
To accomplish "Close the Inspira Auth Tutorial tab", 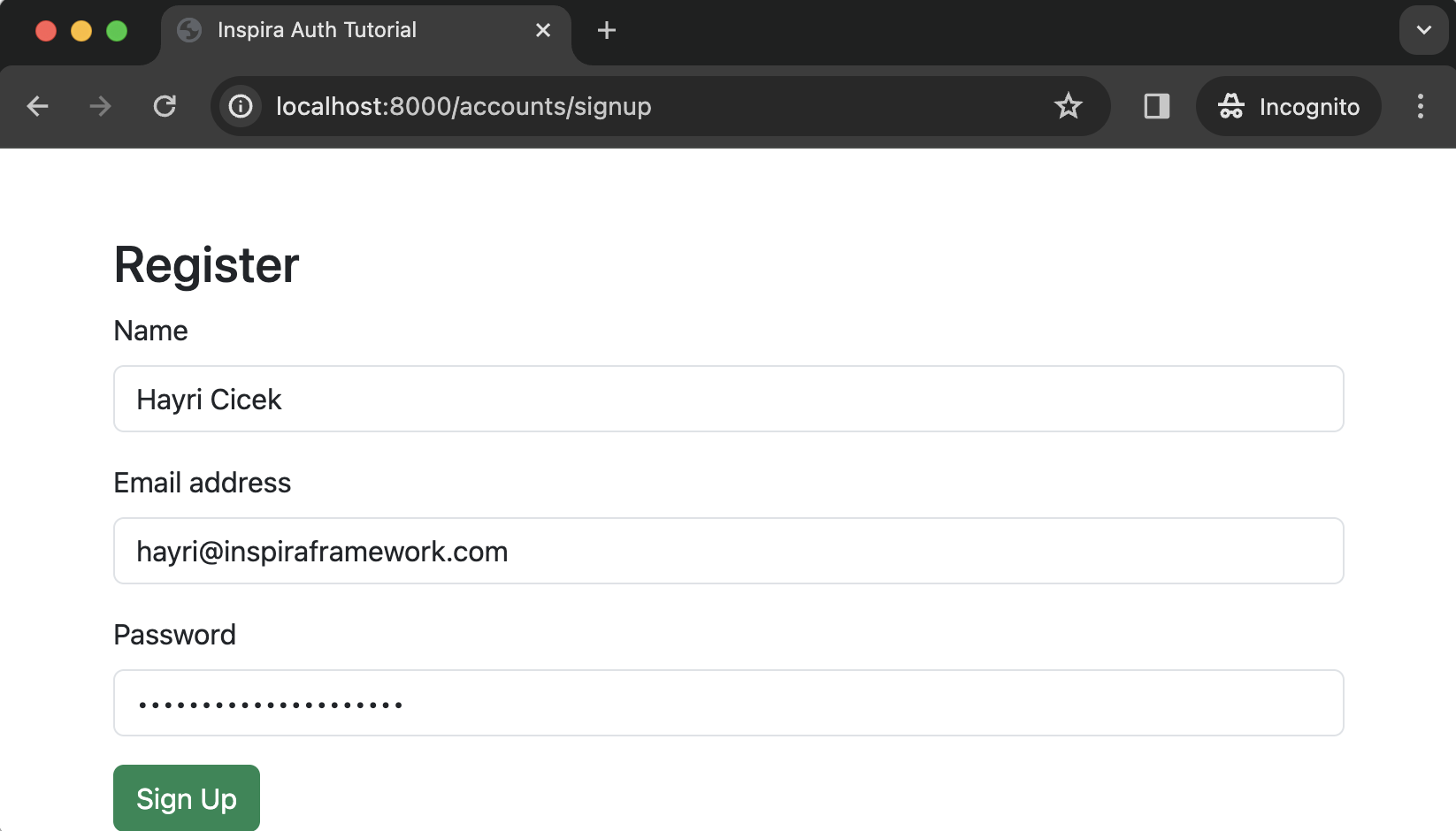I will 543,31.
